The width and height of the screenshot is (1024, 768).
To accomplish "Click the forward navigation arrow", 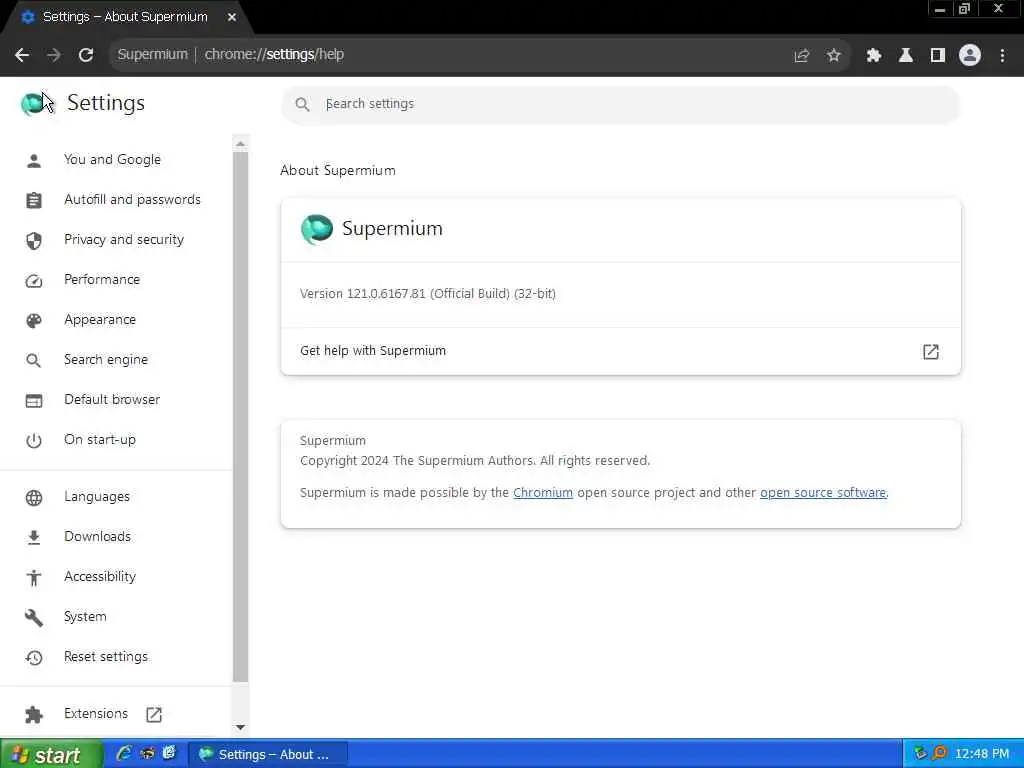I will coord(54,55).
